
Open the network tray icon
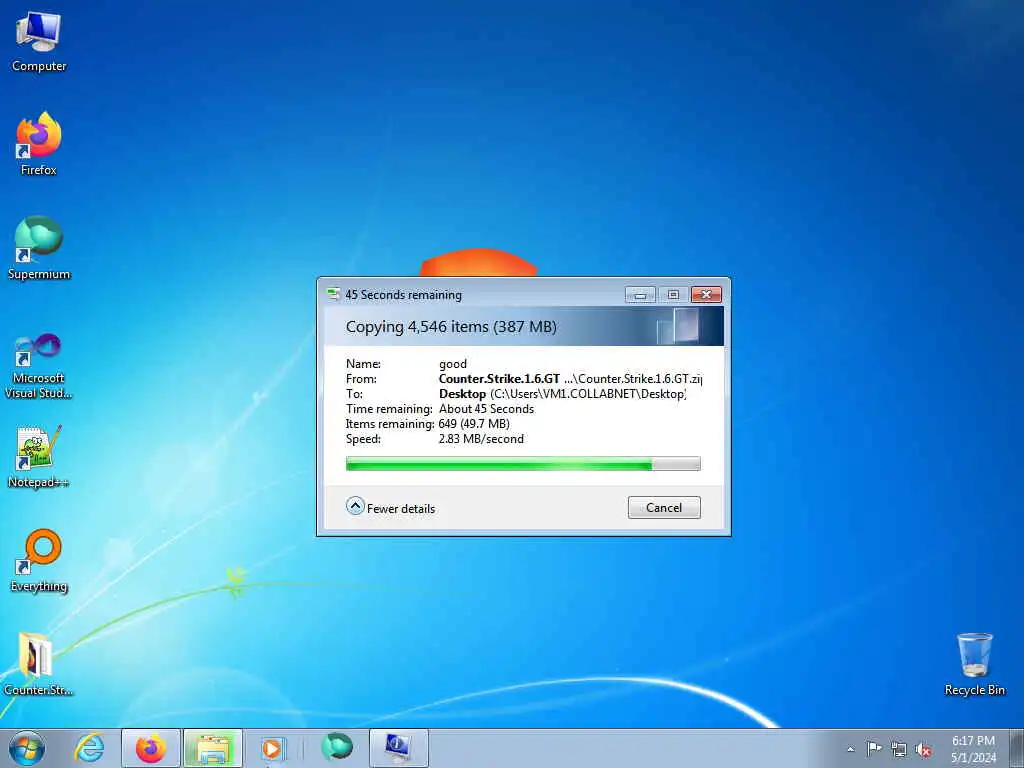point(899,749)
